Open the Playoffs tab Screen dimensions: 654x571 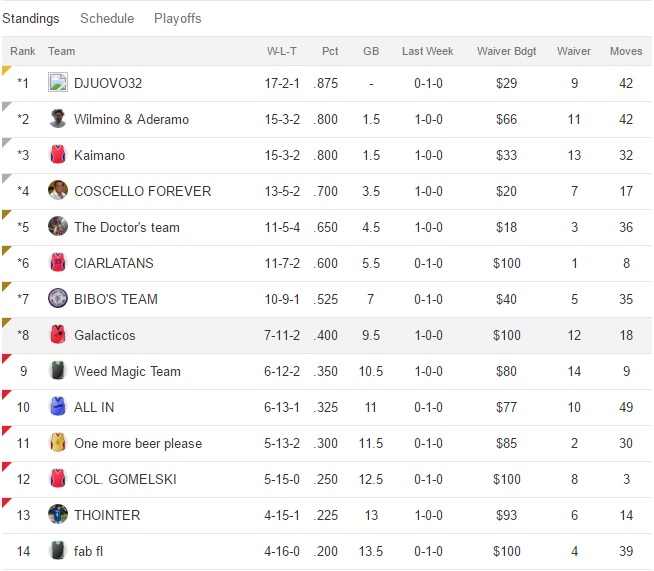click(177, 19)
